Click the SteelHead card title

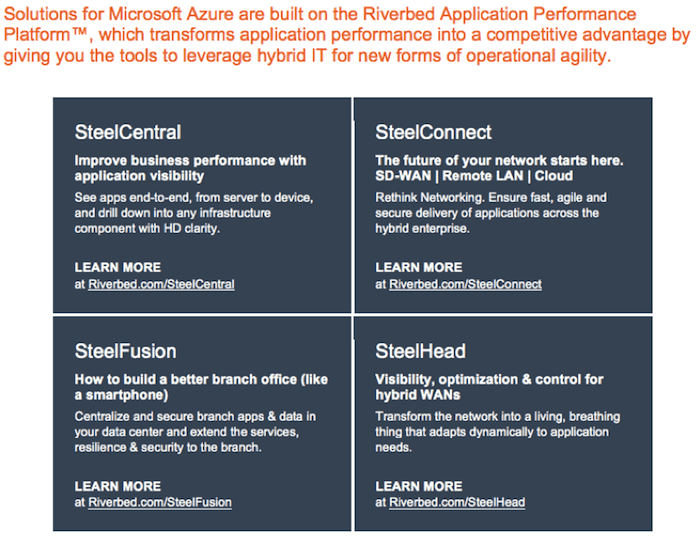point(421,351)
